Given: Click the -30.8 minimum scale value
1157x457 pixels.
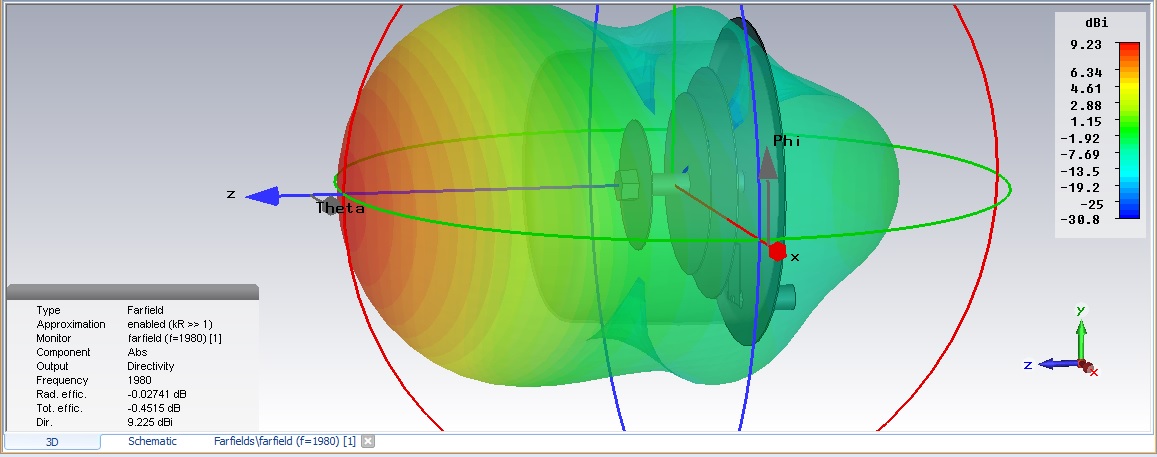Looking at the screenshot, I should click(x=1081, y=219).
